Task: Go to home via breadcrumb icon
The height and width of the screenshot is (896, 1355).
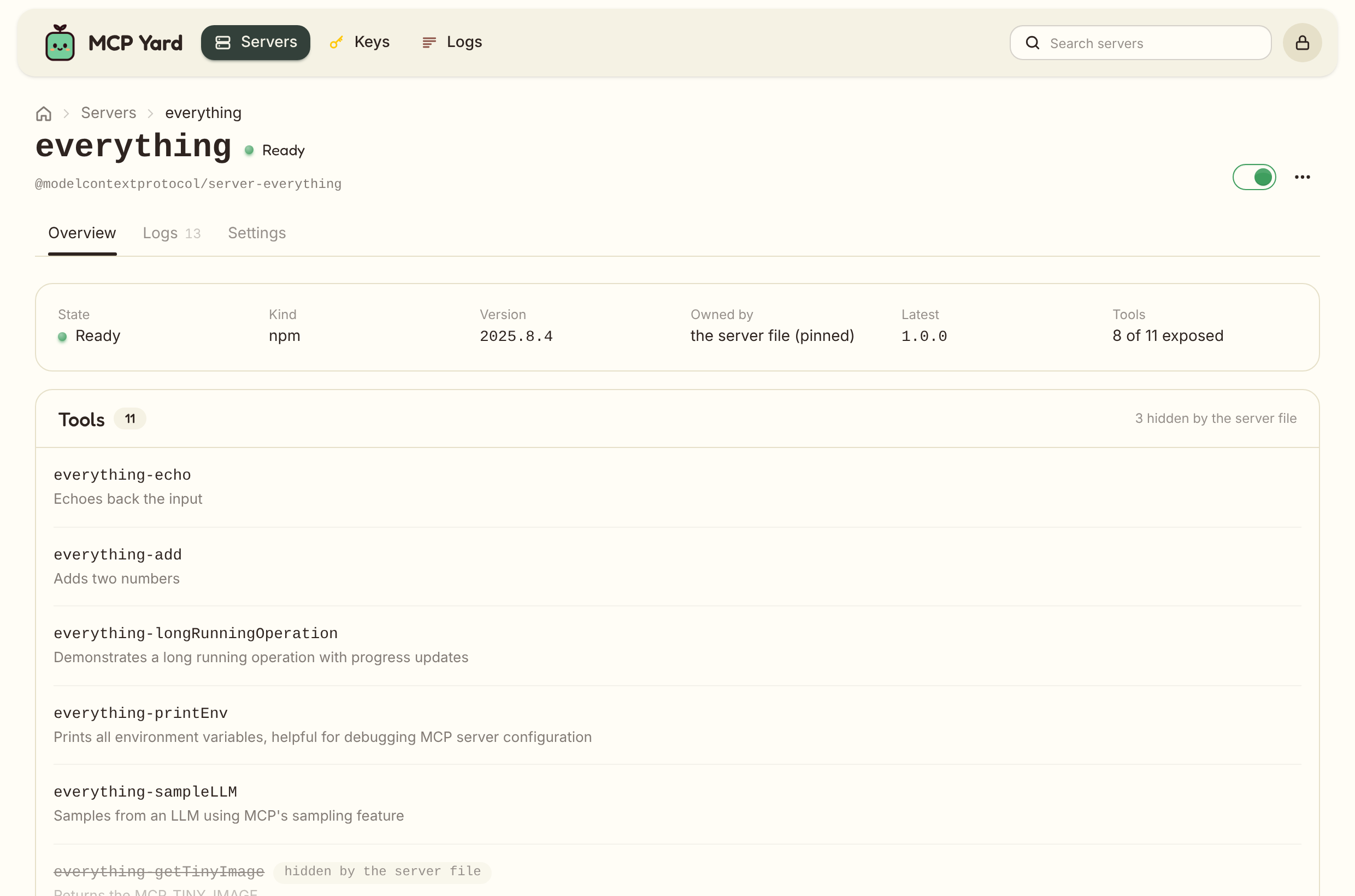Action: [x=44, y=113]
